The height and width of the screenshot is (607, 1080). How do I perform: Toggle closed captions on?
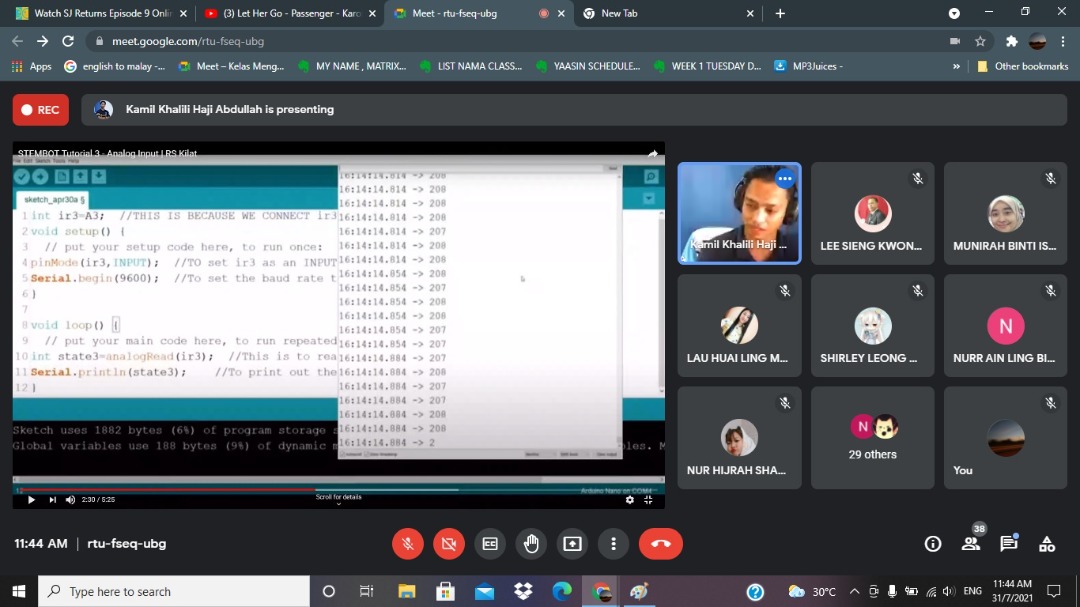click(490, 544)
